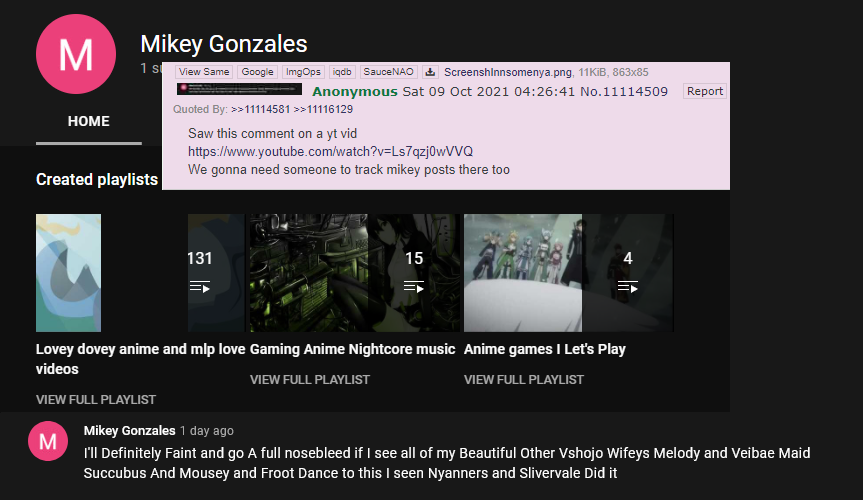Follow quoted reply >>11114581
Viewport: 863px width, 500px height.
(260, 109)
